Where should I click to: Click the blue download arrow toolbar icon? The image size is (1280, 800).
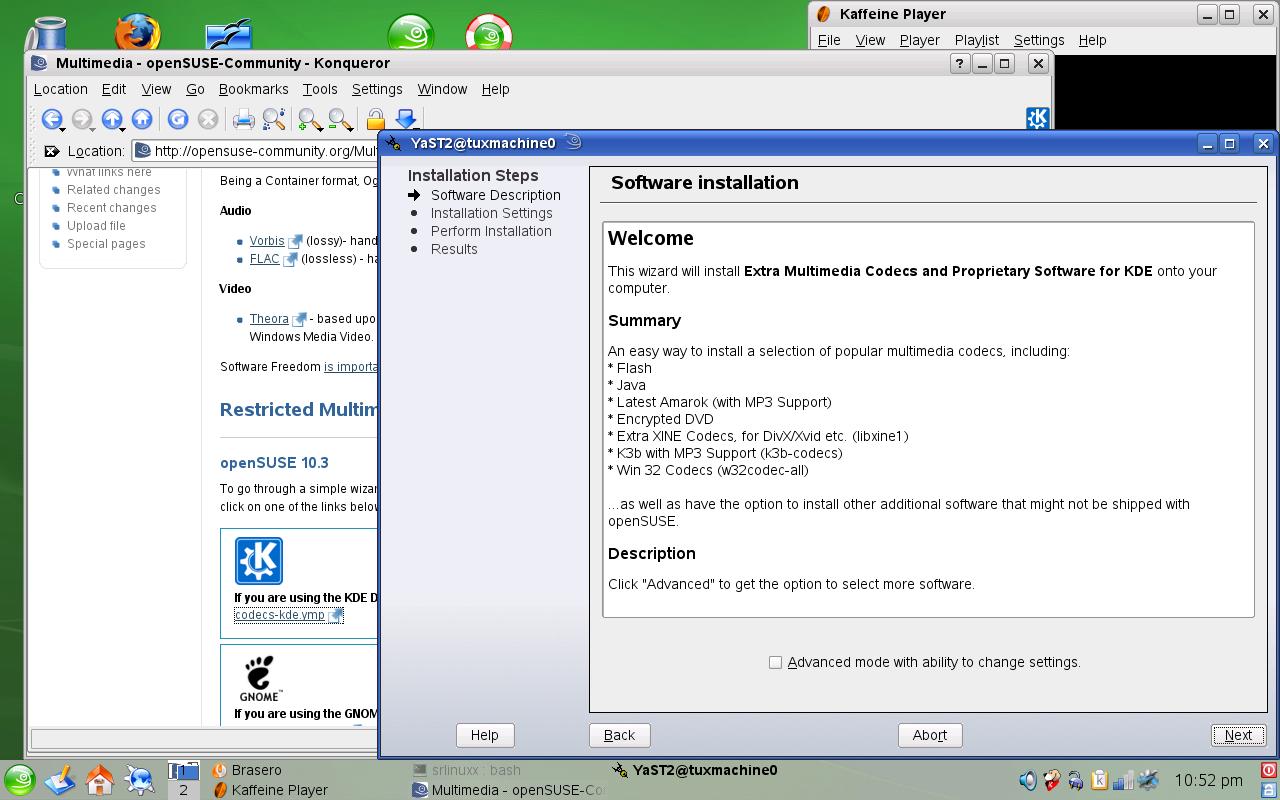pyautogui.click(x=405, y=119)
